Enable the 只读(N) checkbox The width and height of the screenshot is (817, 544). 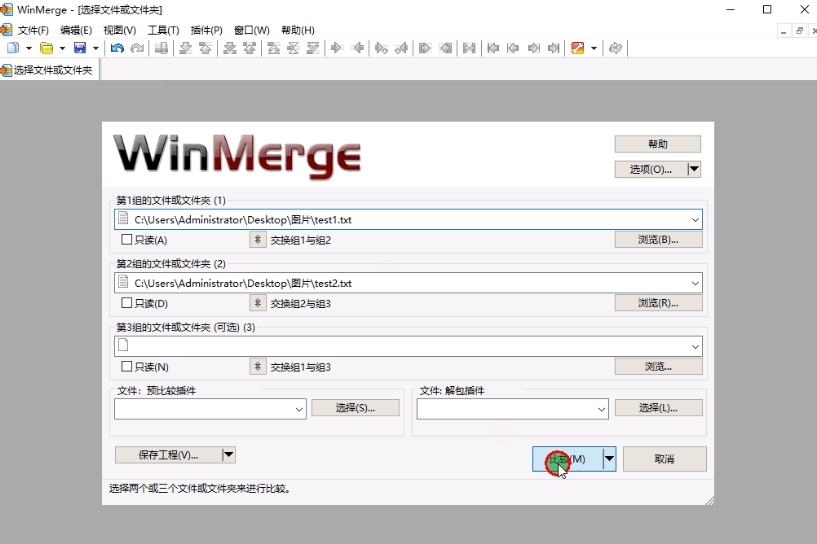[126, 366]
